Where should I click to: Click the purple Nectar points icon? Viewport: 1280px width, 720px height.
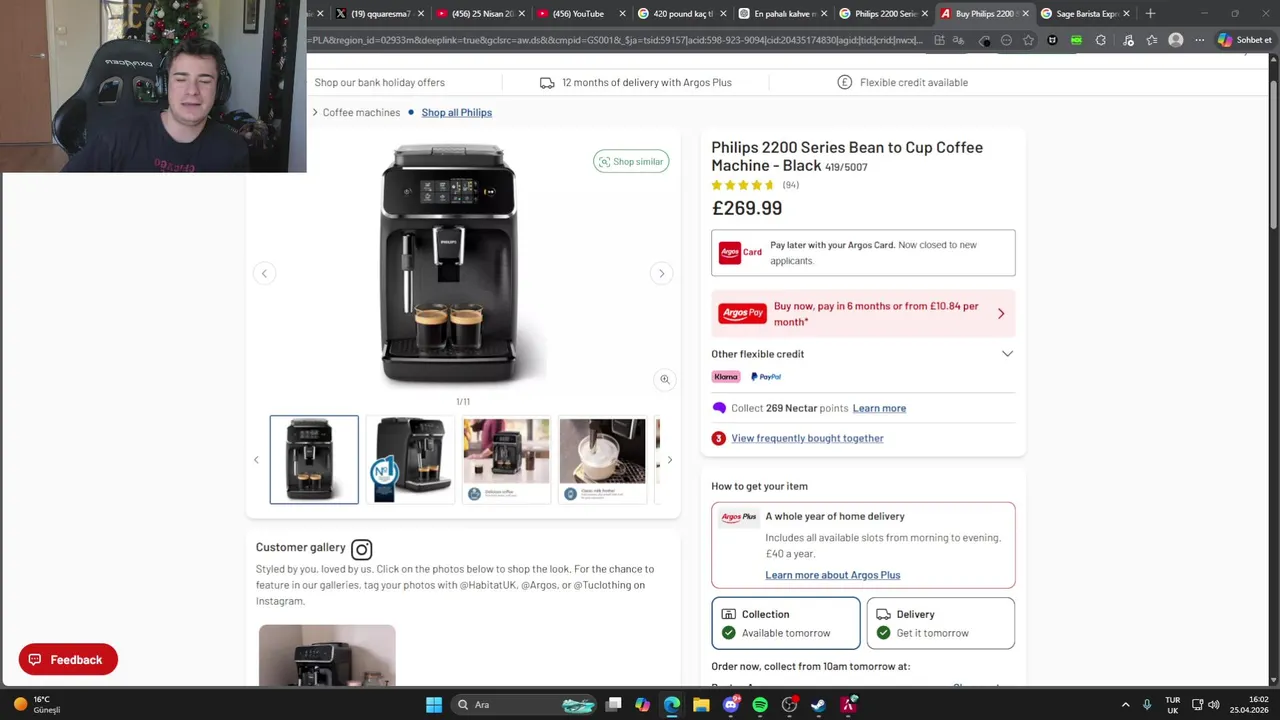tap(719, 408)
